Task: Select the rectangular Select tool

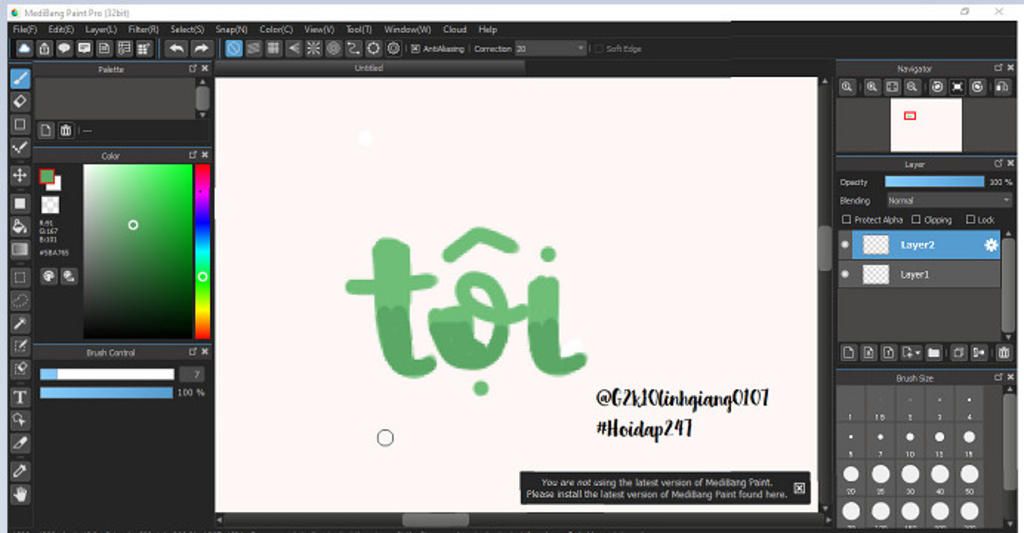Action: point(20,278)
